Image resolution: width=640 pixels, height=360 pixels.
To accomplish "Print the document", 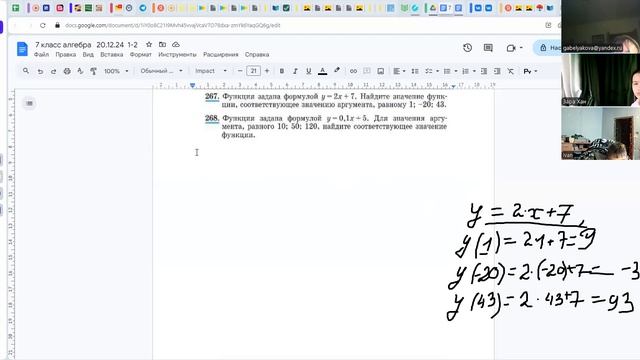I will (x=67, y=71).
